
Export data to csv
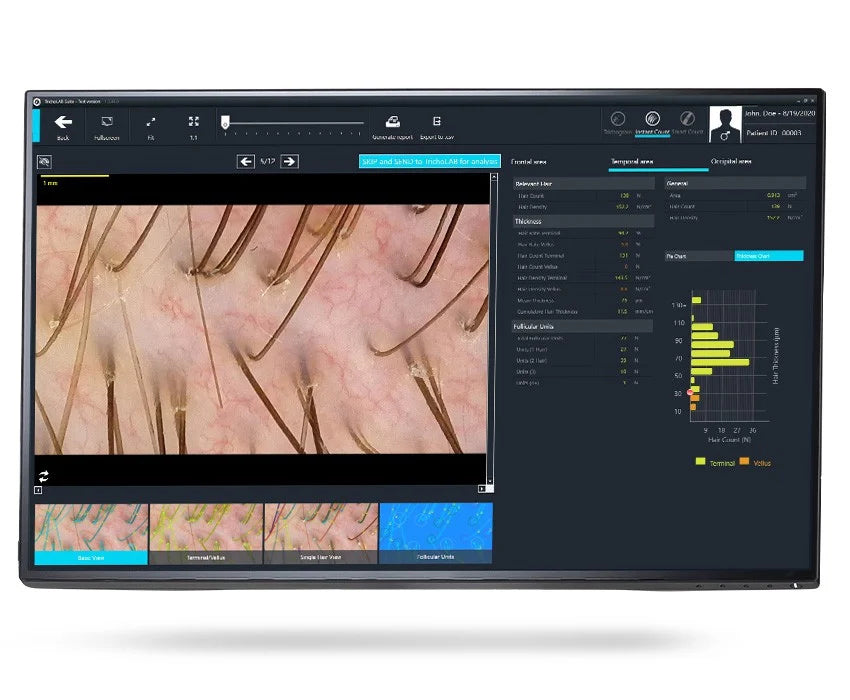pos(436,122)
